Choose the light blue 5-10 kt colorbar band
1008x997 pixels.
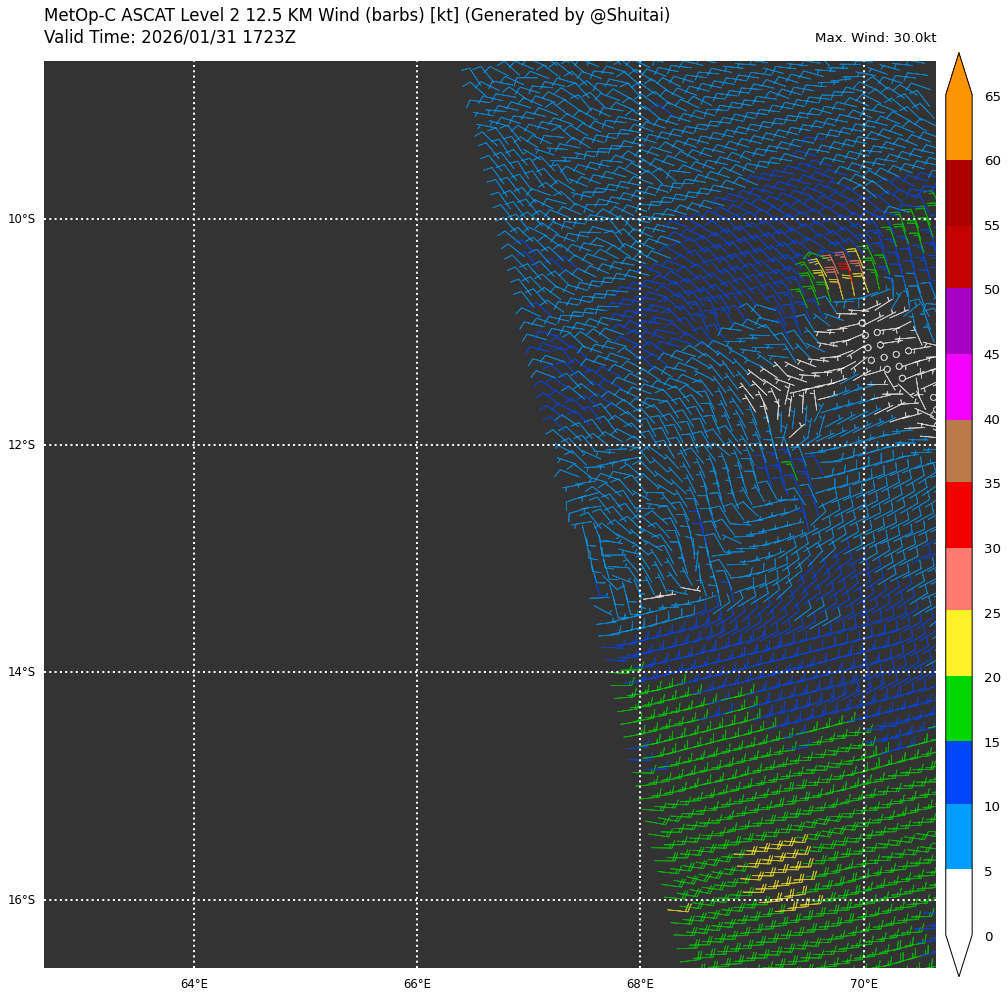tap(958, 837)
